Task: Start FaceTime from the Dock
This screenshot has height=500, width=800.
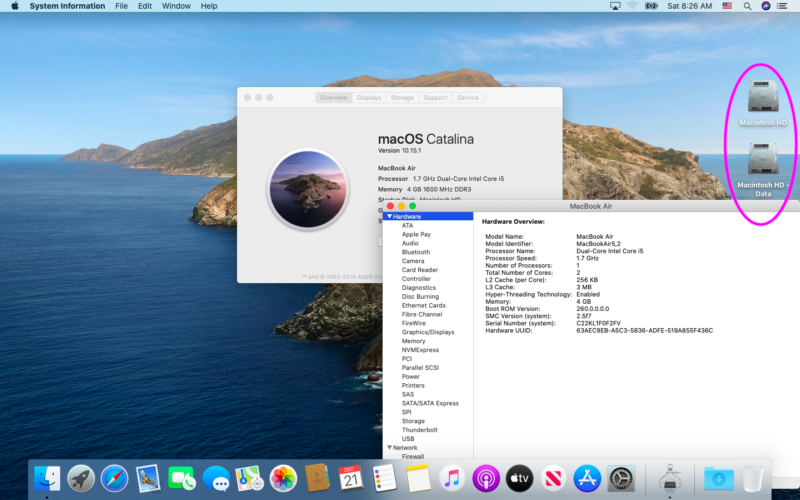Action: click(x=182, y=479)
